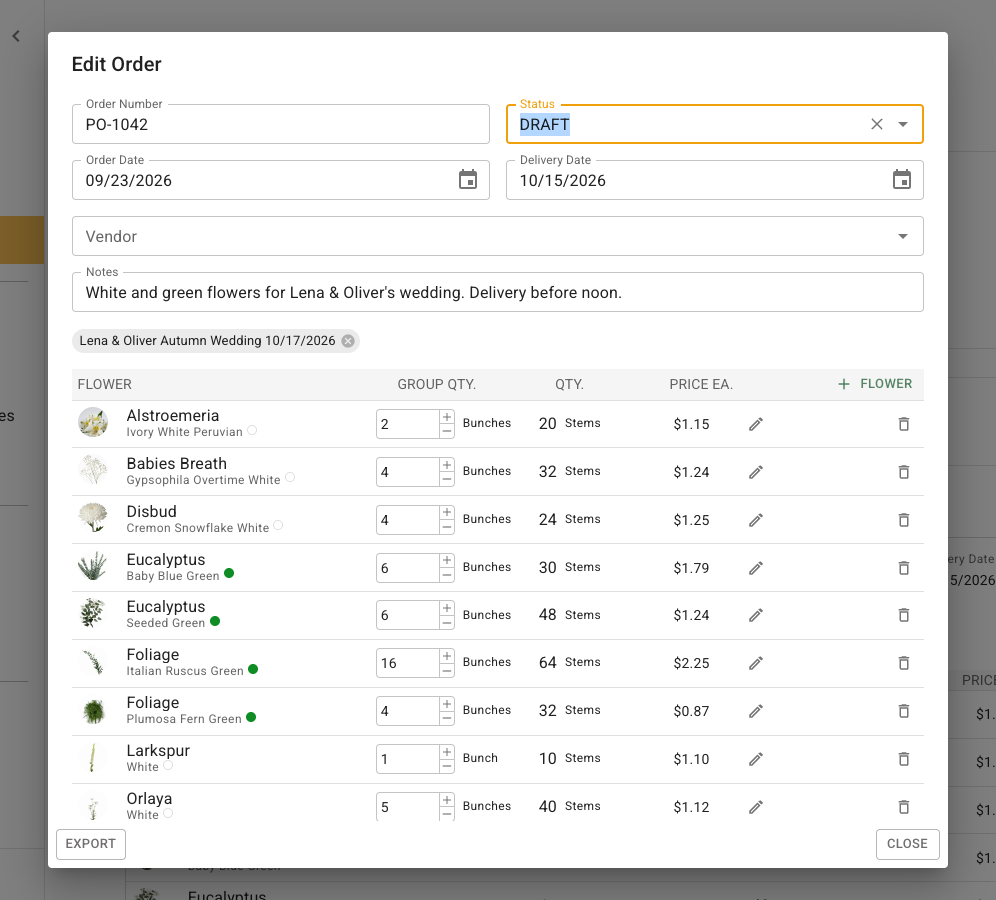Increase Italian Ruscus group quantity

[447, 656]
